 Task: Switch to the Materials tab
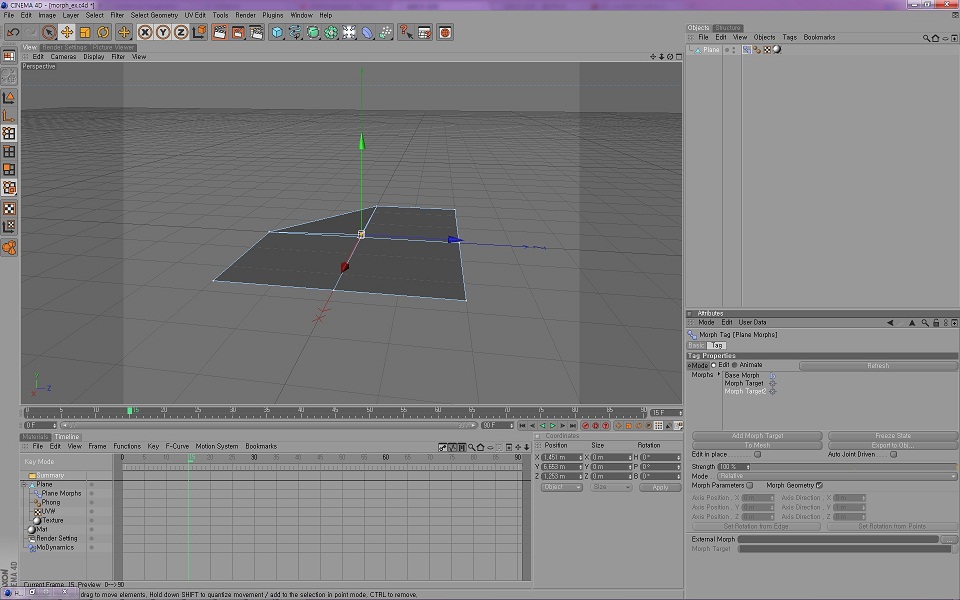coord(36,437)
